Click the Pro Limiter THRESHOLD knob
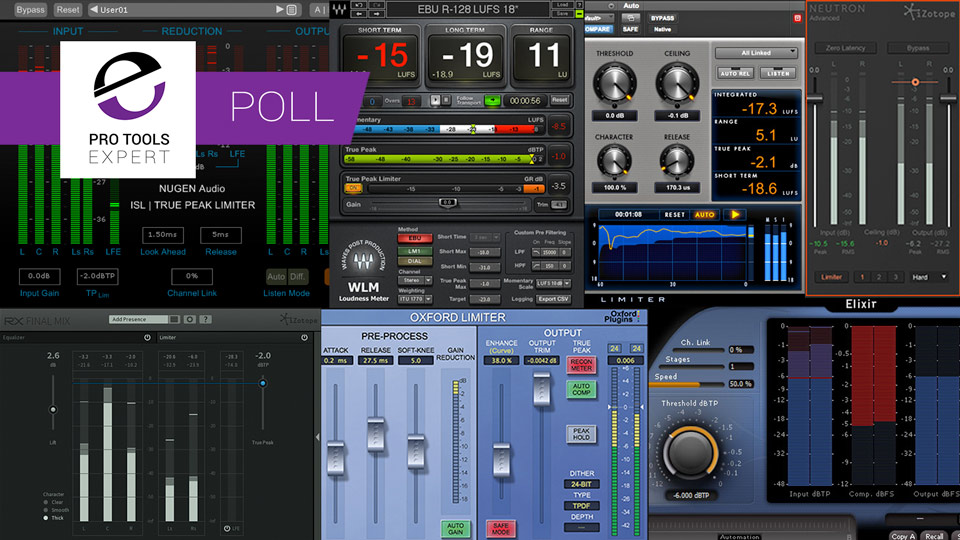 pos(613,83)
